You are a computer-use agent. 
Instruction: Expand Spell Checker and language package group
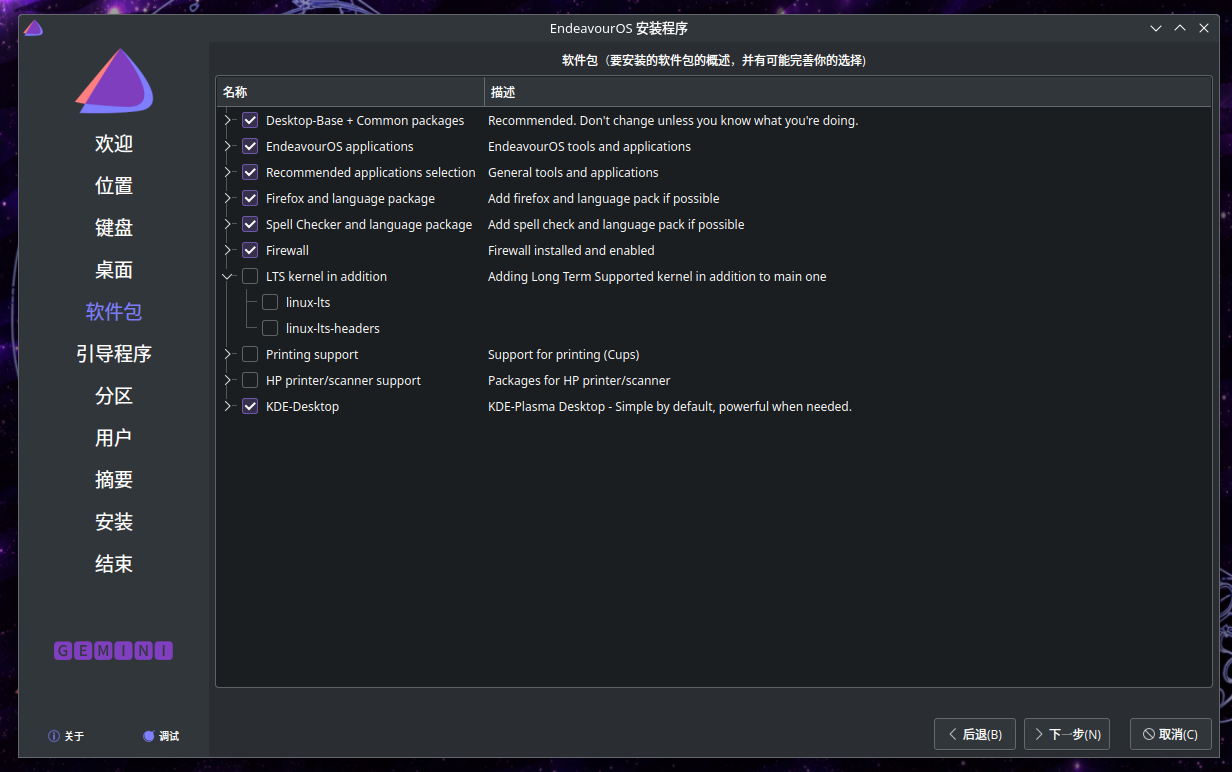point(228,224)
